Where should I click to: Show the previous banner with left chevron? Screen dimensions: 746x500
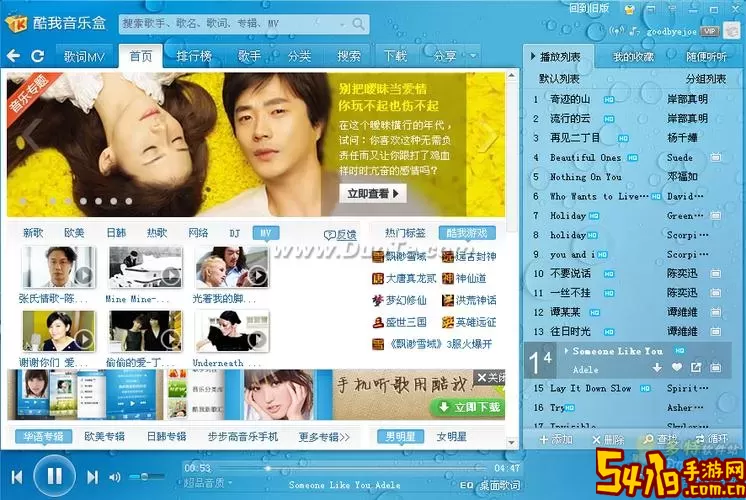pyautogui.click(x=31, y=137)
